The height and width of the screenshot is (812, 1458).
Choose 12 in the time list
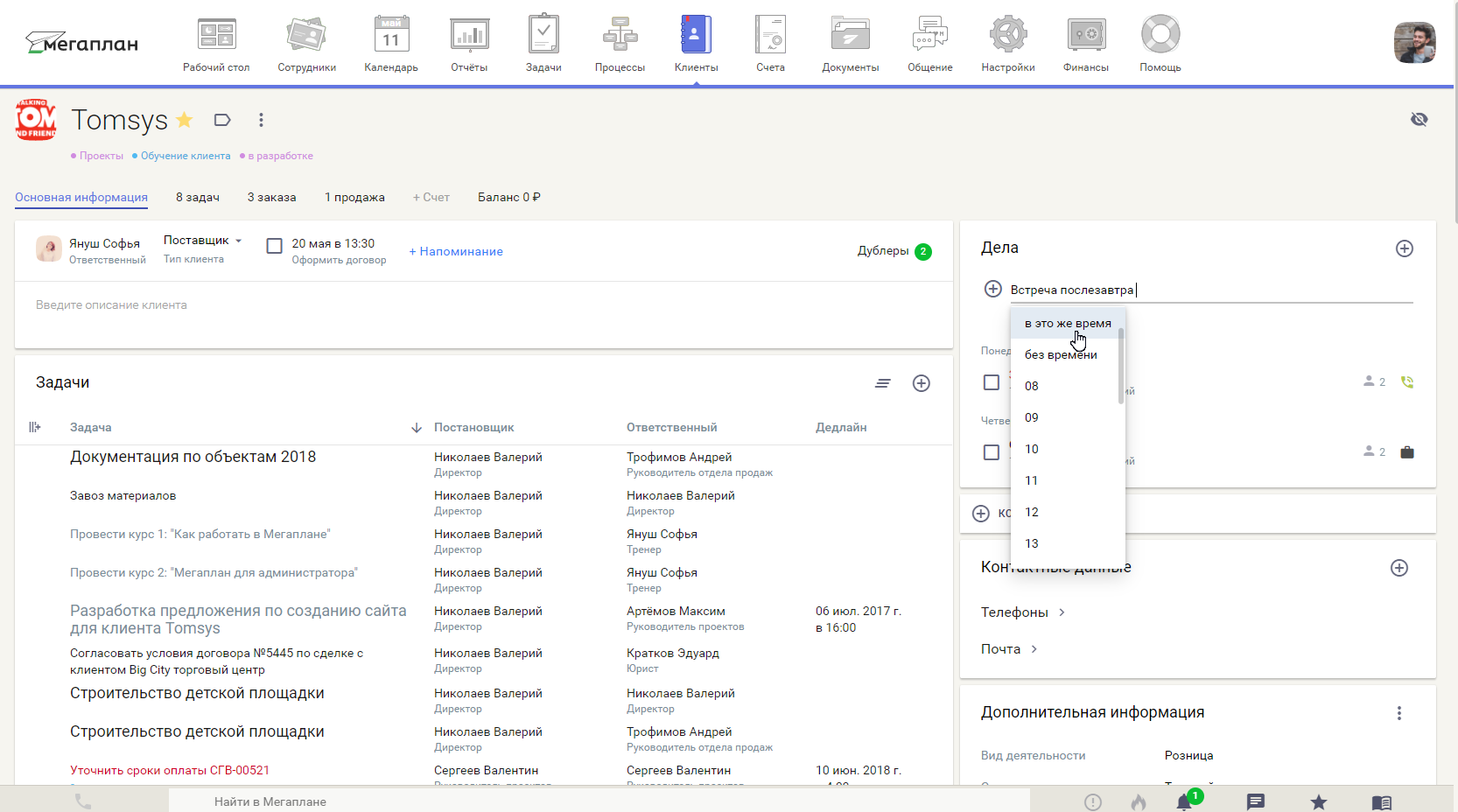1066,512
